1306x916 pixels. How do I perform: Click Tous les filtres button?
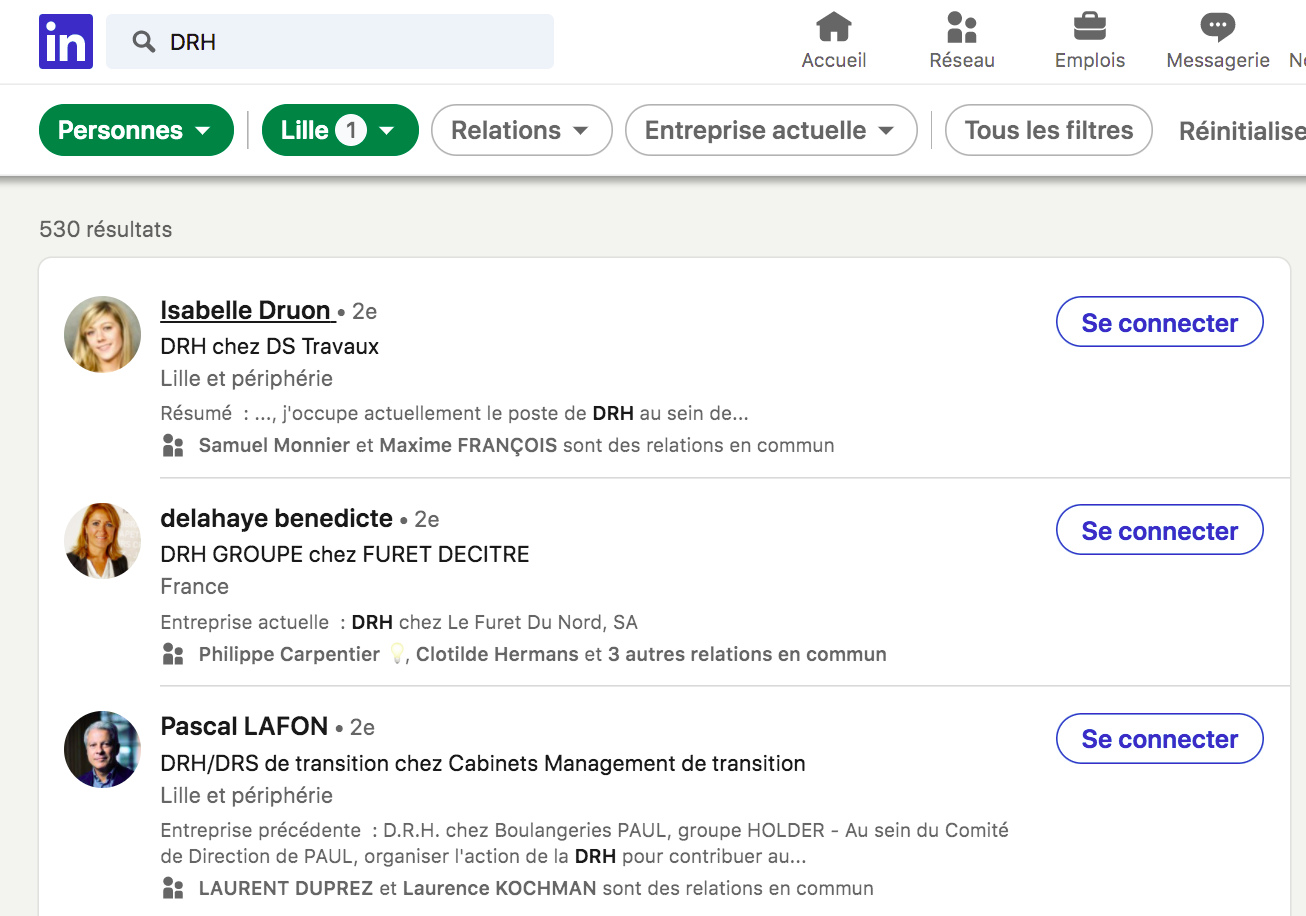[x=1048, y=130]
